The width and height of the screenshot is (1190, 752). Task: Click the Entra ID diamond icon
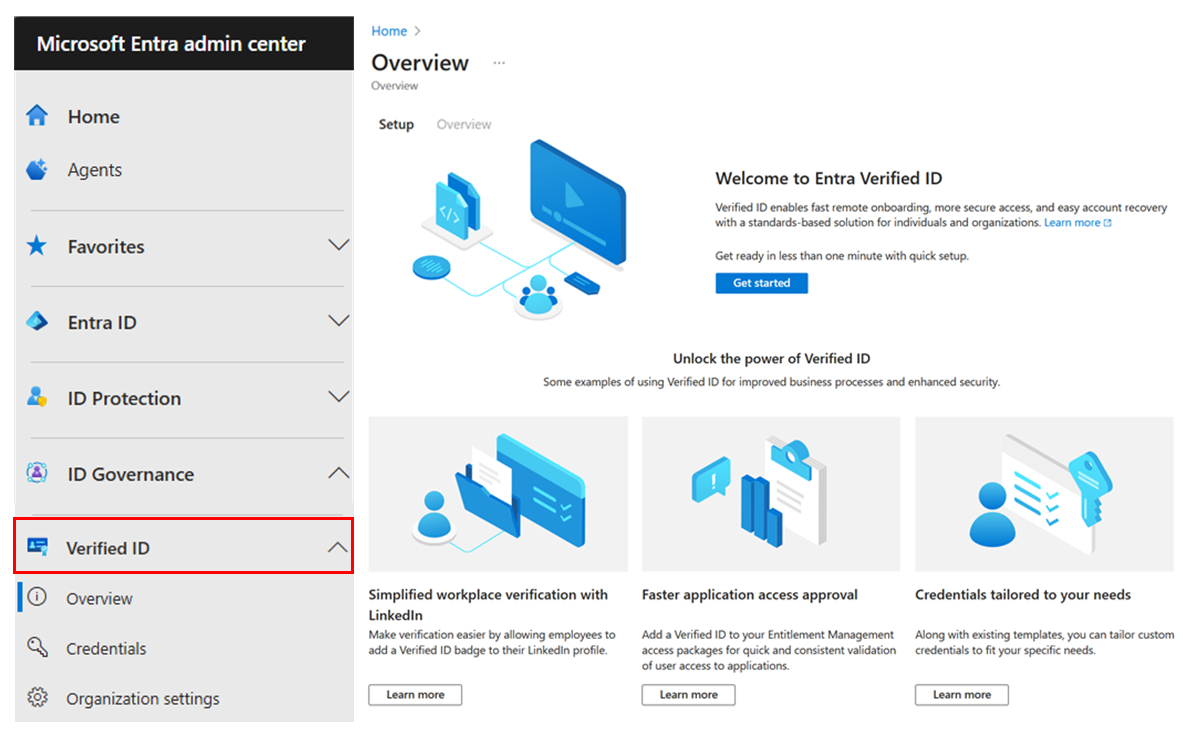click(36, 322)
